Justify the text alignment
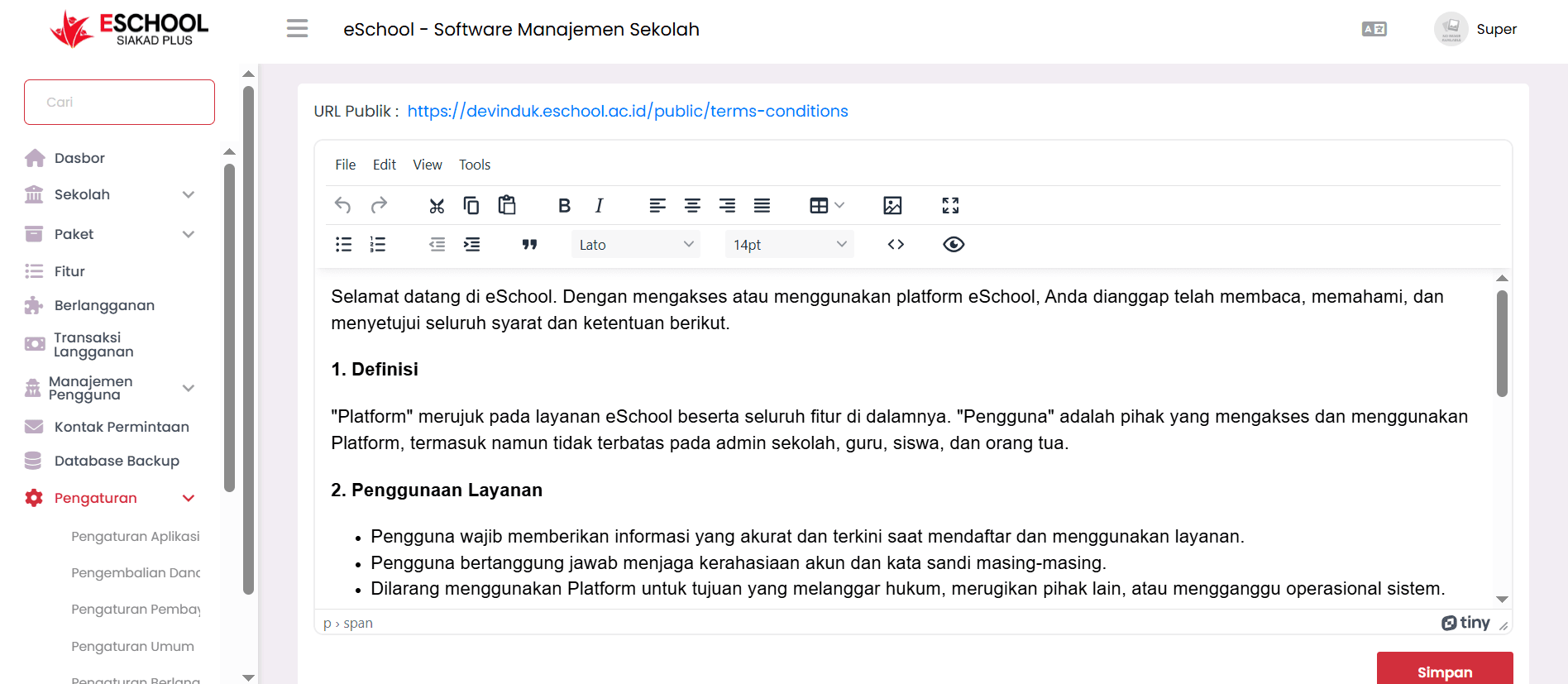The height and width of the screenshot is (684, 1568). 762,205
